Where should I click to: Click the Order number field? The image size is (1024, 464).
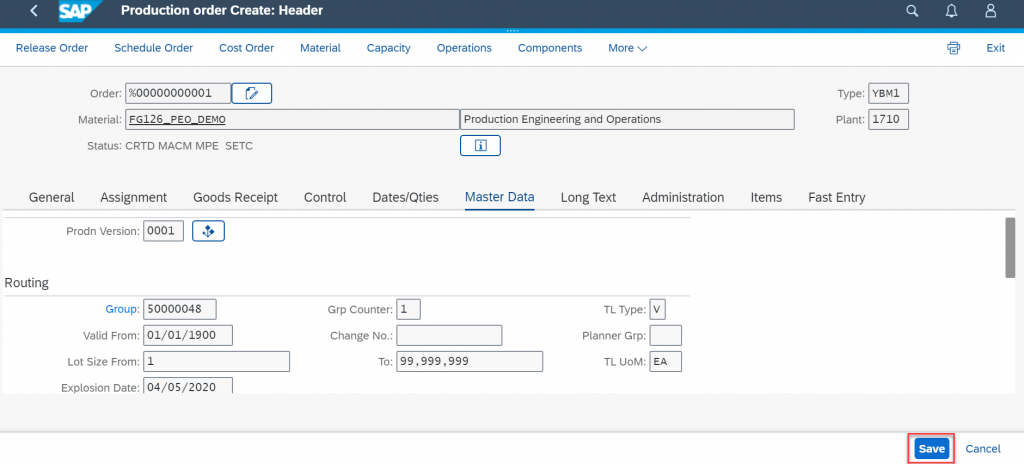178,93
